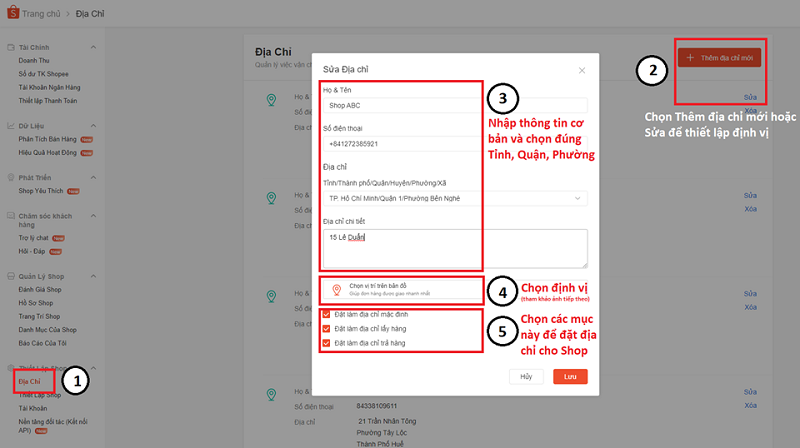Click the Địa chỉ chi tiết text field
This screenshot has width=800, height=448.
454,248
